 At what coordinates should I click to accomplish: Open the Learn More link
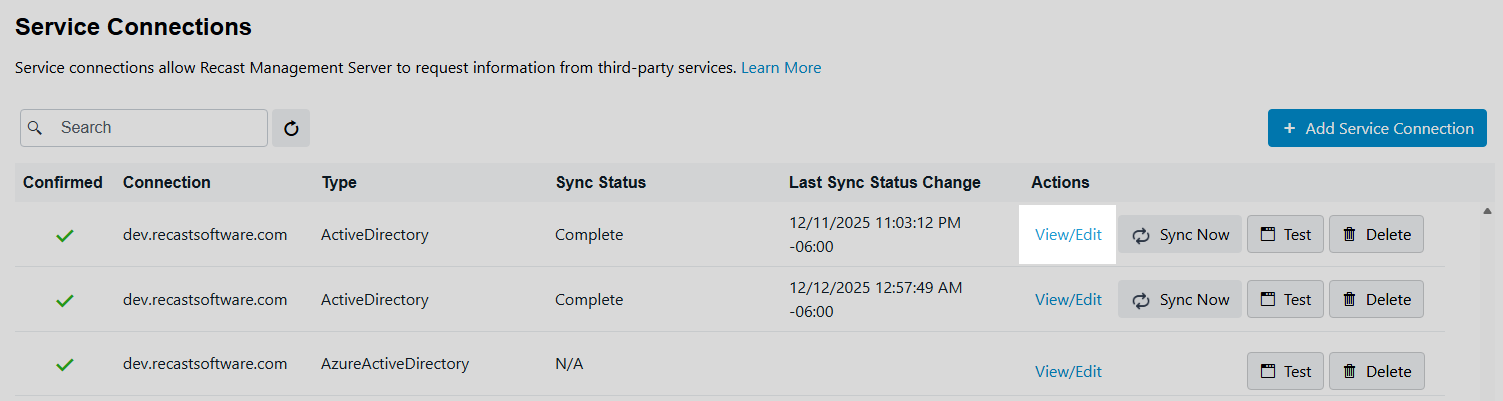pos(781,68)
